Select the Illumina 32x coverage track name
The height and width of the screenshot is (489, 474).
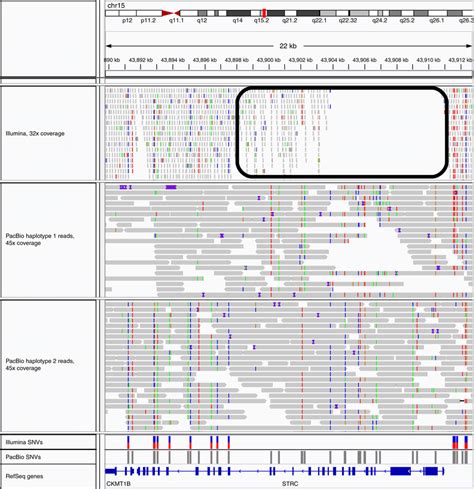[x=35, y=134]
